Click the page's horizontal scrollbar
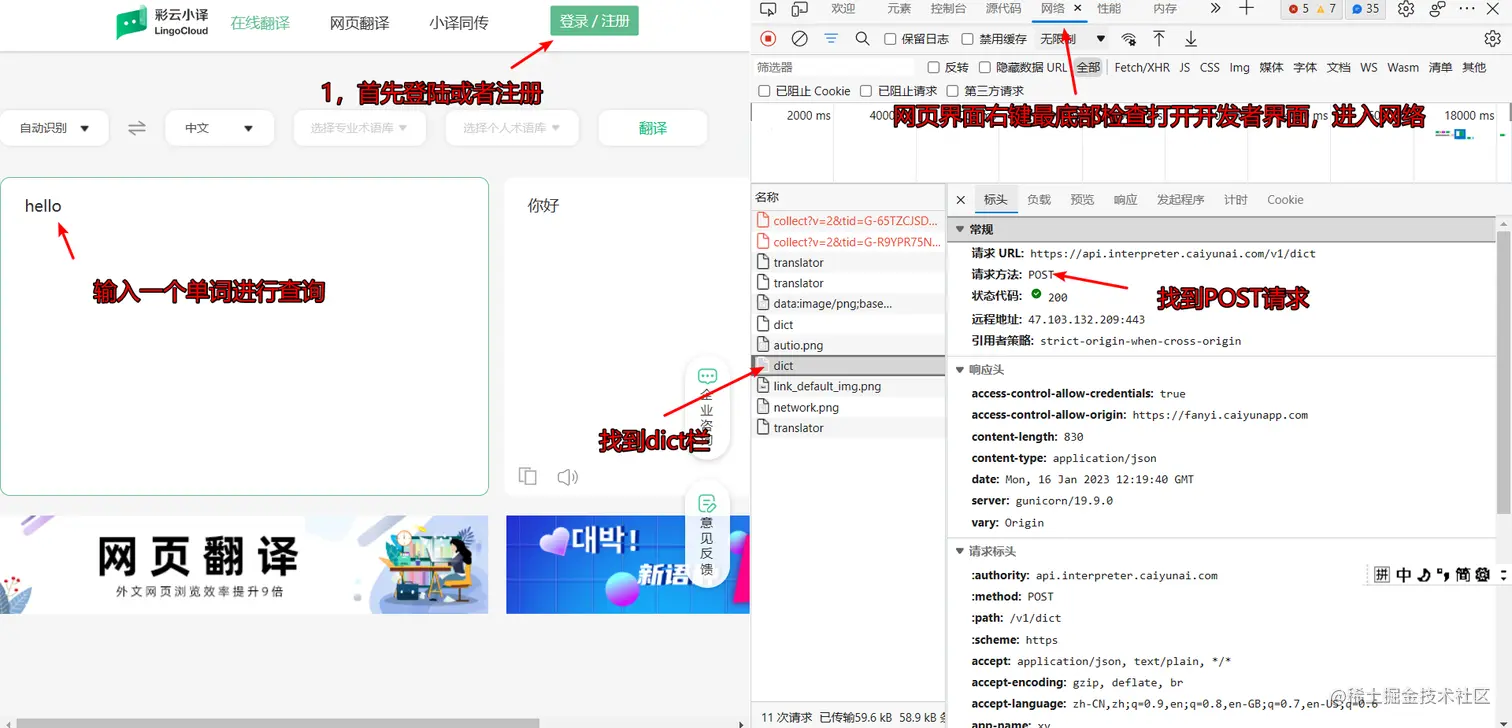This screenshot has width=1512, height=728. point(278,723)
